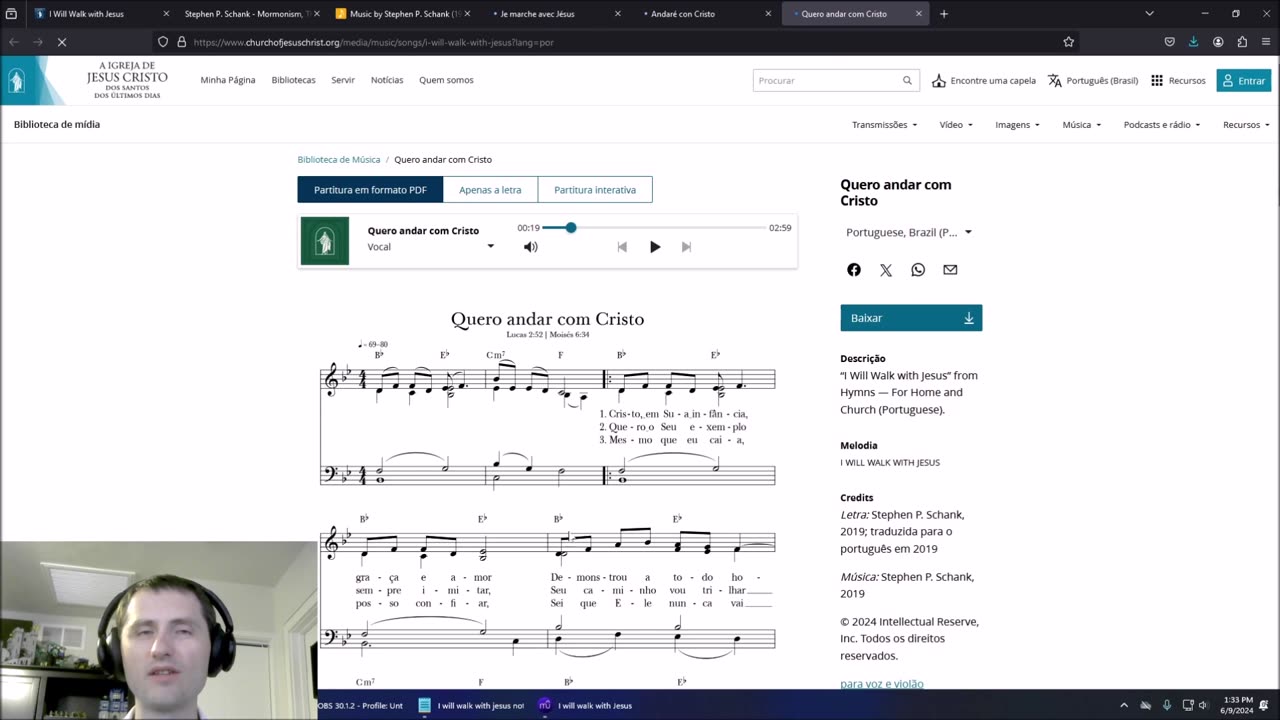Open Quem somos menu item

tap(446, 80)
